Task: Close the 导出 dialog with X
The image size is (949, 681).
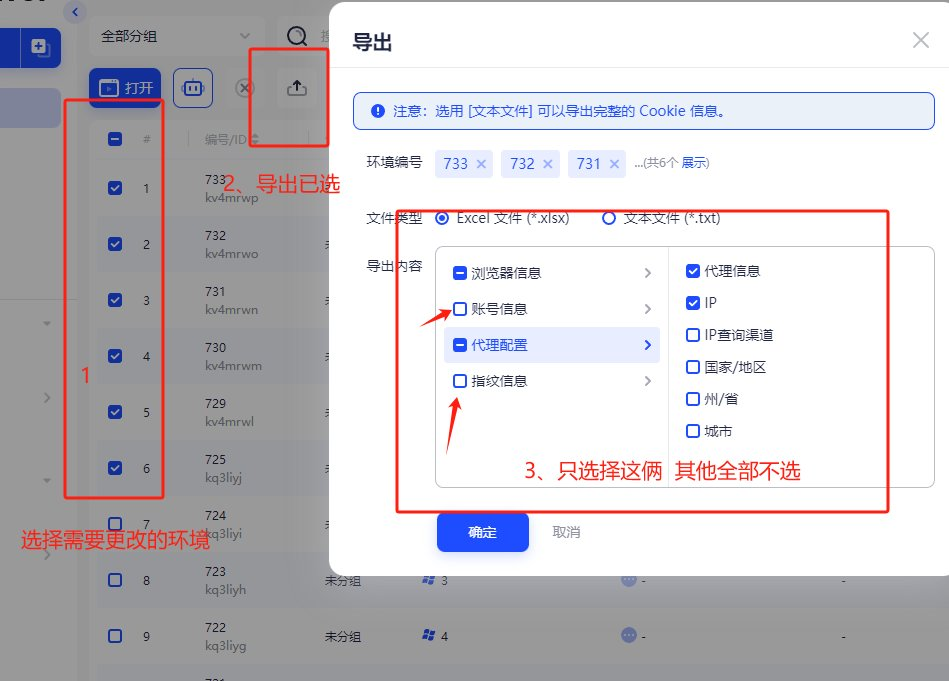Action: point(921,41)
